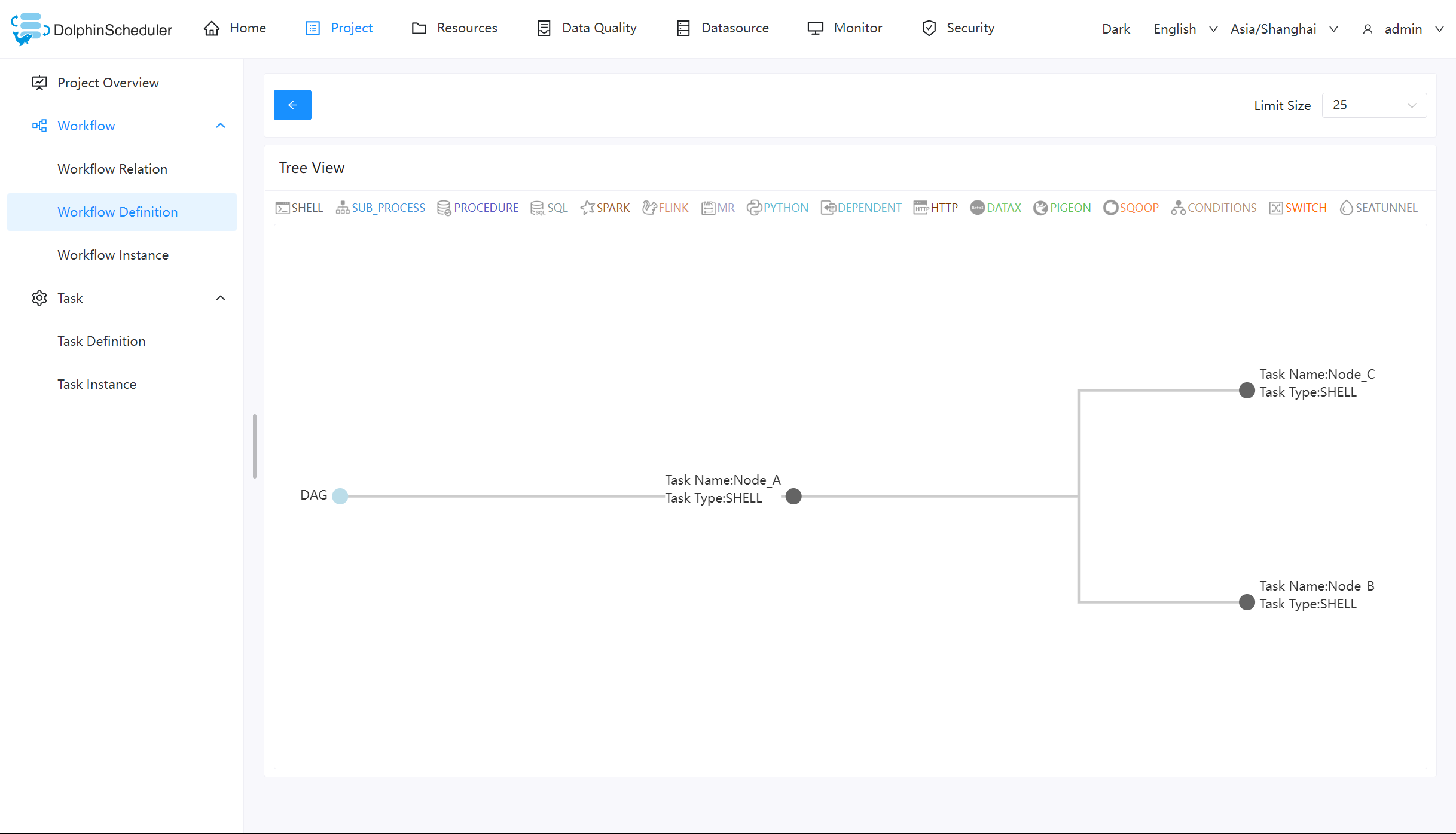Image resolution: width=1456 pixels, height=834 pixels.
Task: Open the Monitor menu
Action: coord(845,28)
